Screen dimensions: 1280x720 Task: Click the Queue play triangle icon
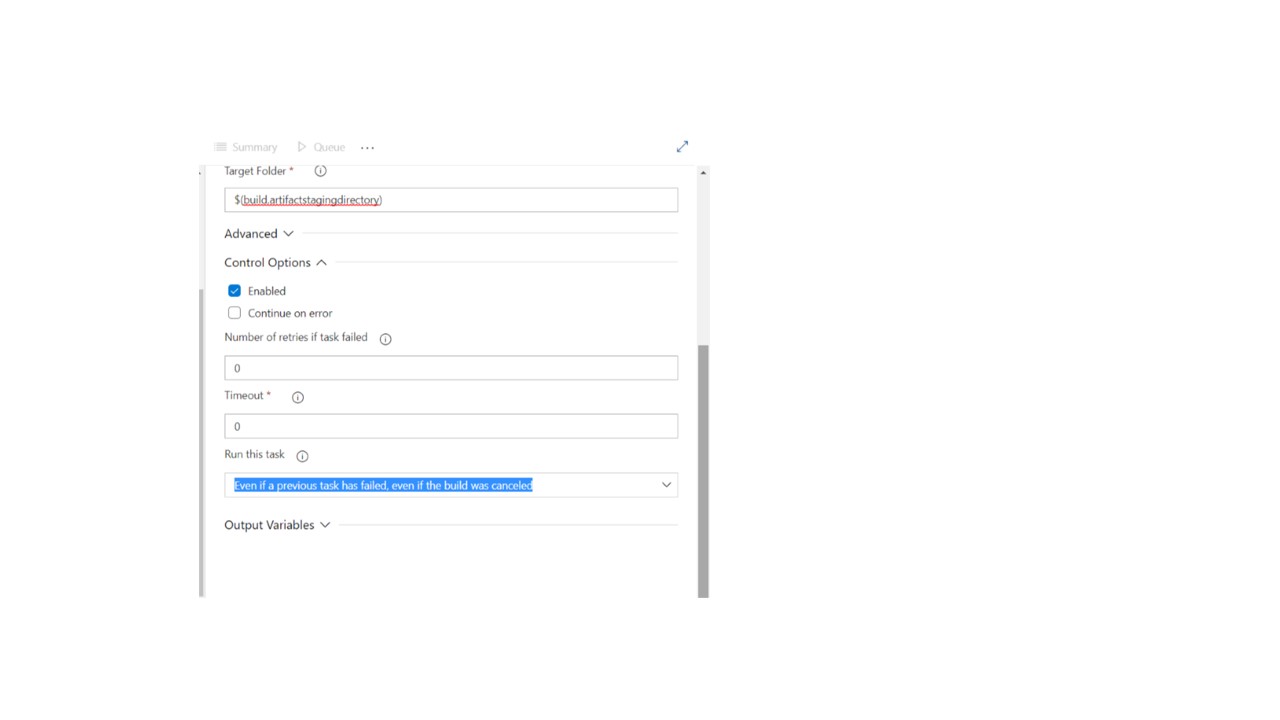click(302, 147)
